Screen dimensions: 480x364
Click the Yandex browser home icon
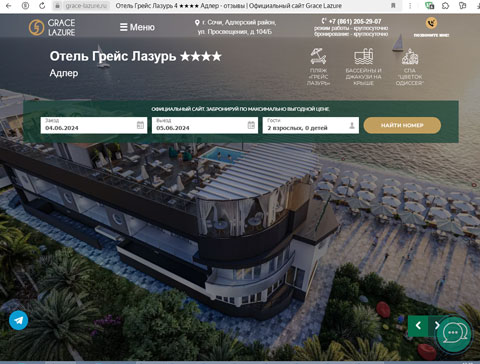click(25, 6)
